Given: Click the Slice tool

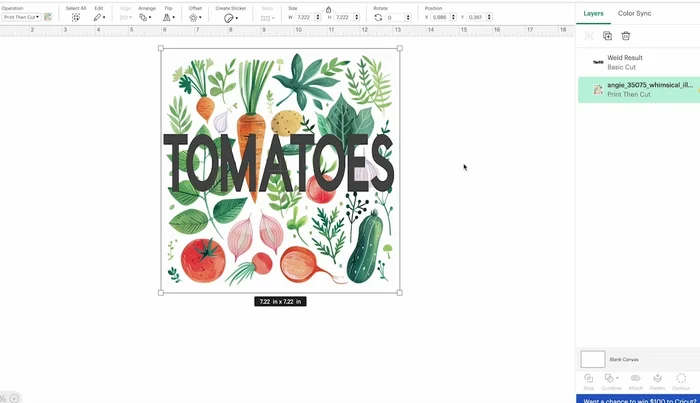Looking at the screenshot, I should (589, 382).
